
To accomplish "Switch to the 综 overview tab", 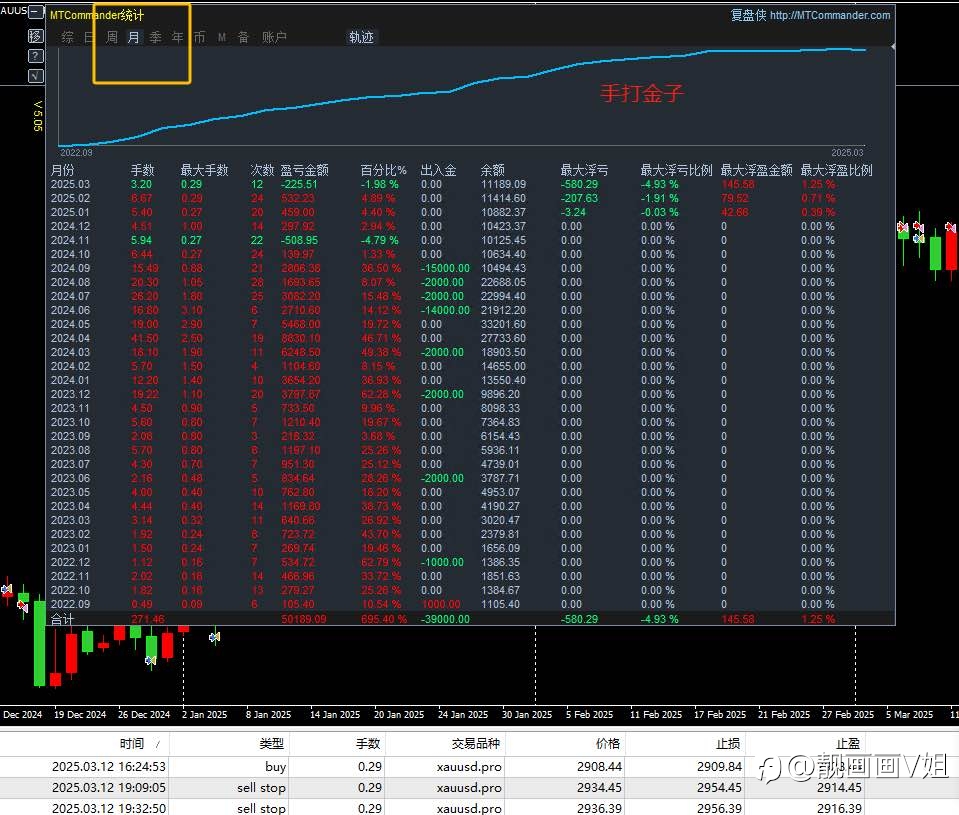I will point(67,37).
